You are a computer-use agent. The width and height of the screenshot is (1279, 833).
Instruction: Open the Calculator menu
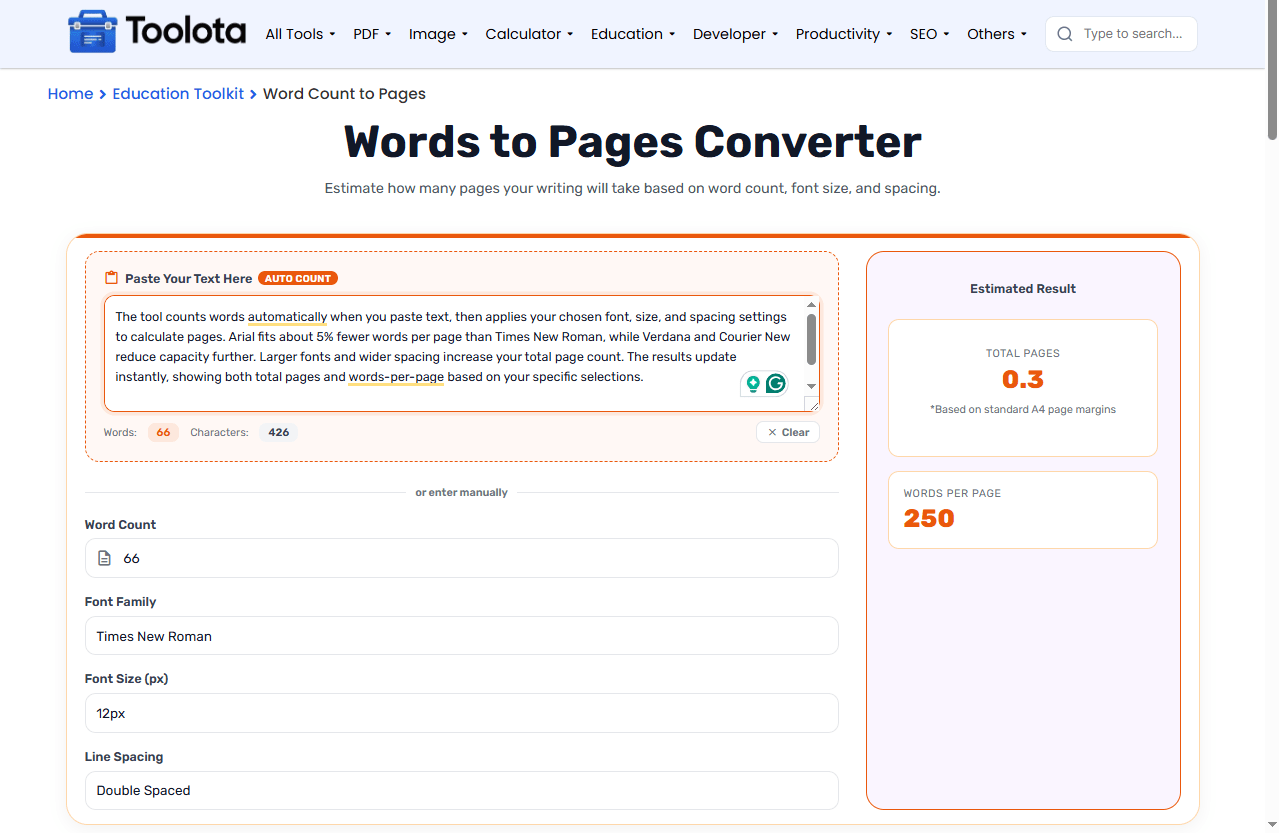[x=529, y=34]
